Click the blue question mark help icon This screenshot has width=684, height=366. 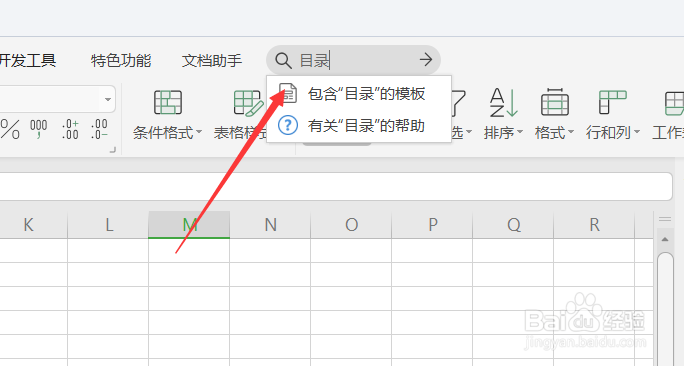288,126
